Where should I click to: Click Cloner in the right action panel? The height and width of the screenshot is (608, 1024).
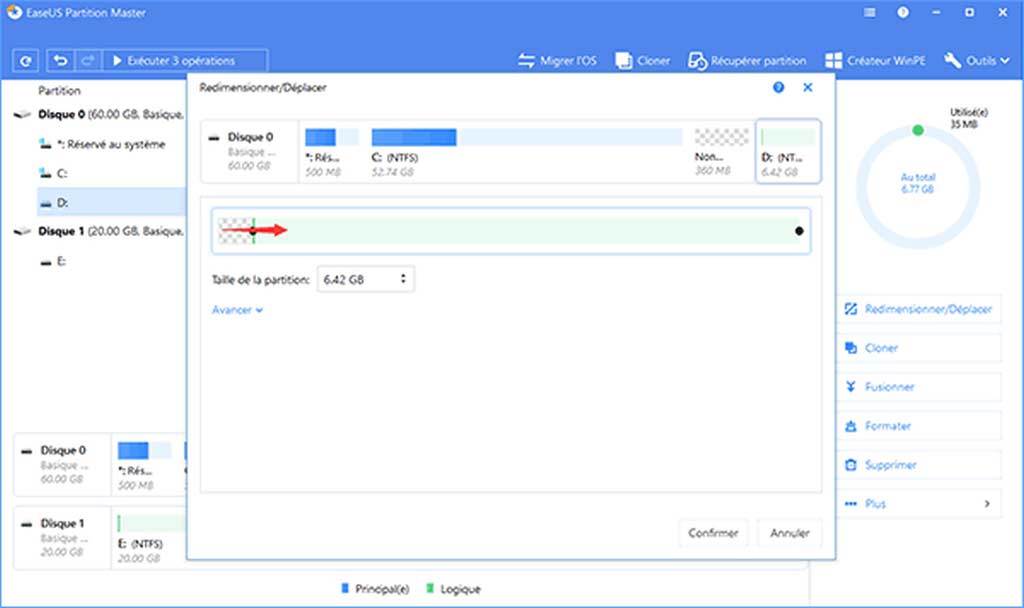pyautogui.click(x=918, y=348)
